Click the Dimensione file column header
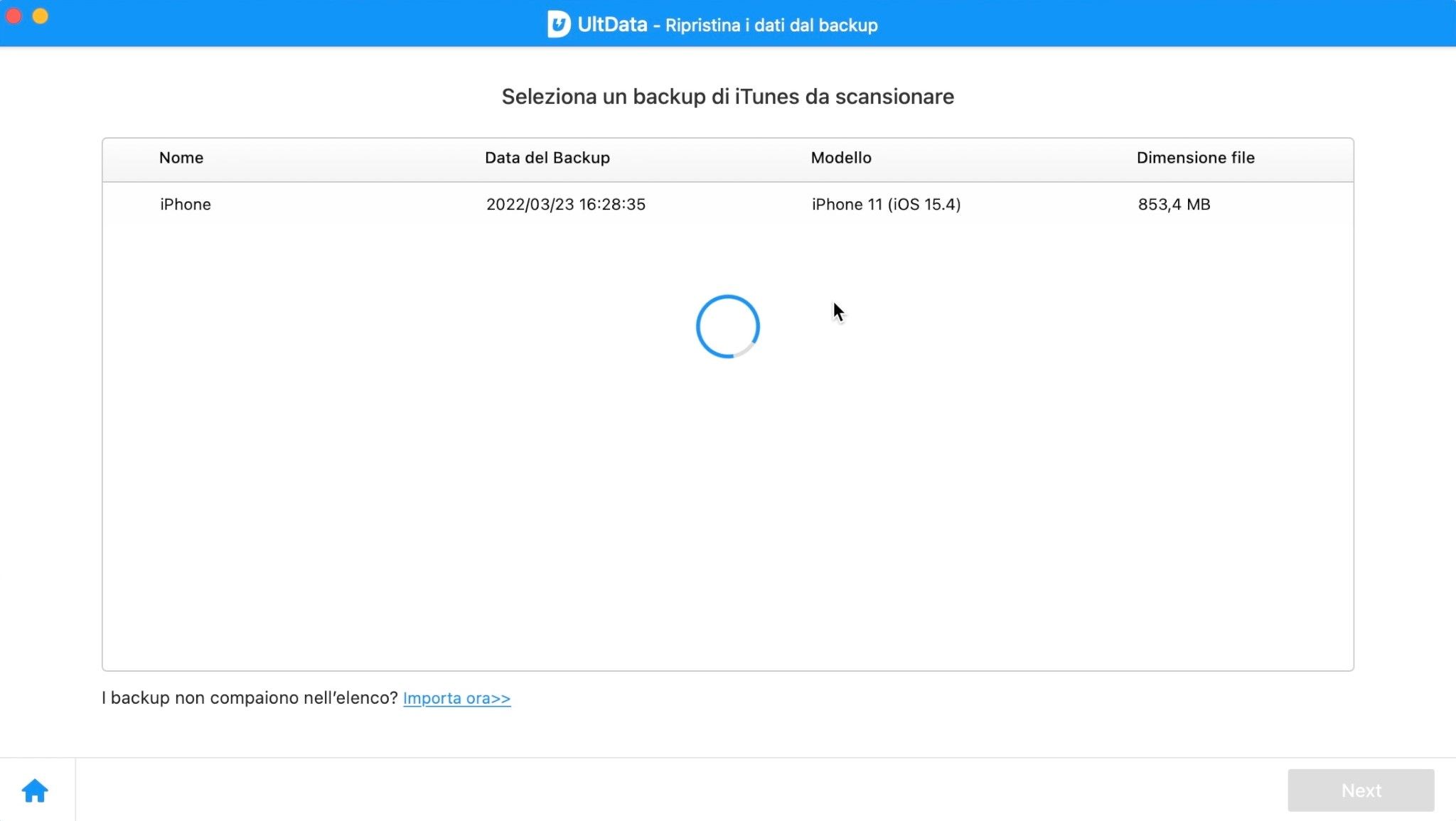This screenshot has height=821, width=1456. [x=1196, y=158]
